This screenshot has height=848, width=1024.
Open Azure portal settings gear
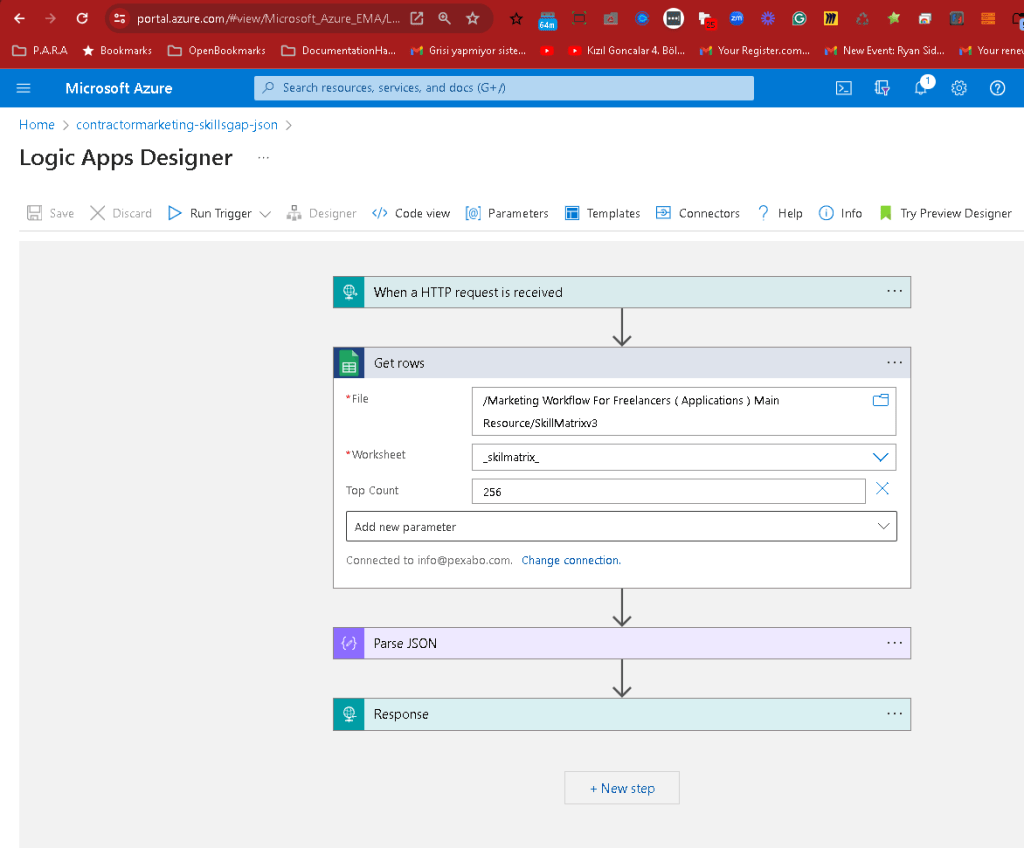pyautogui.click(x=959, y=88)
